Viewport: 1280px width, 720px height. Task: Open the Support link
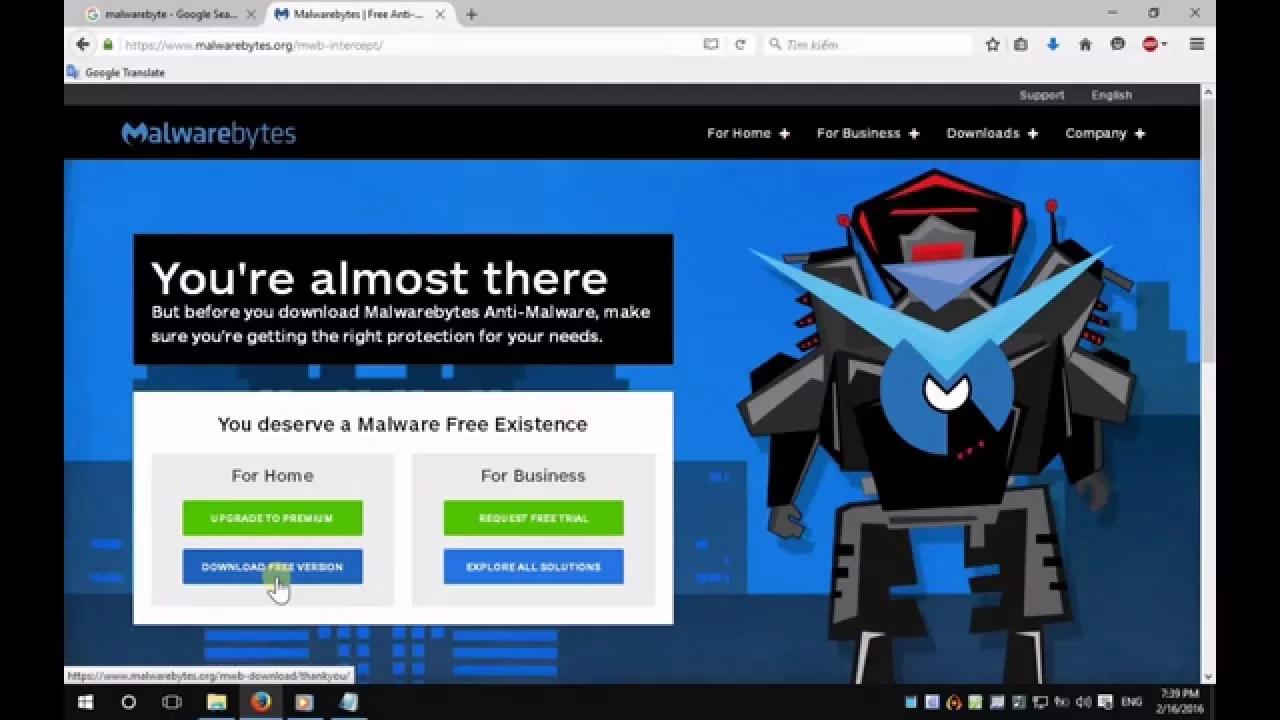[1041, 95]
